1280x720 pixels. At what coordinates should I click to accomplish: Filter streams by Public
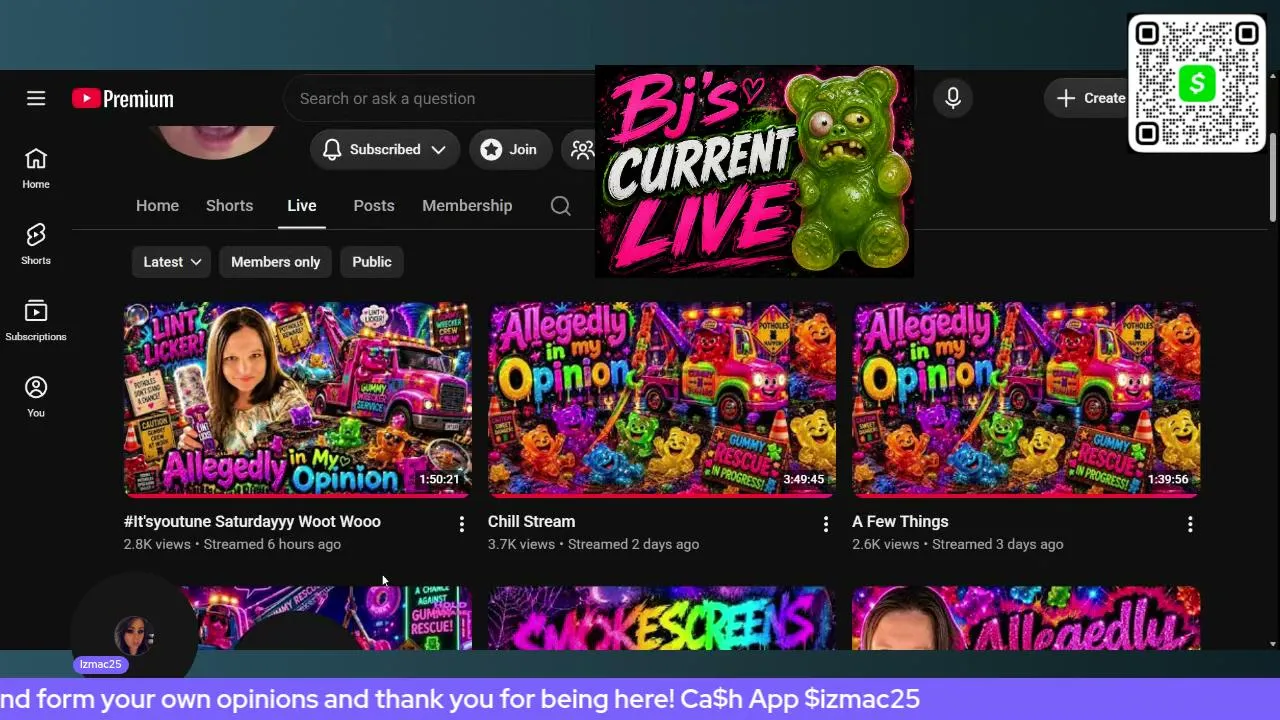pos(372,262)
